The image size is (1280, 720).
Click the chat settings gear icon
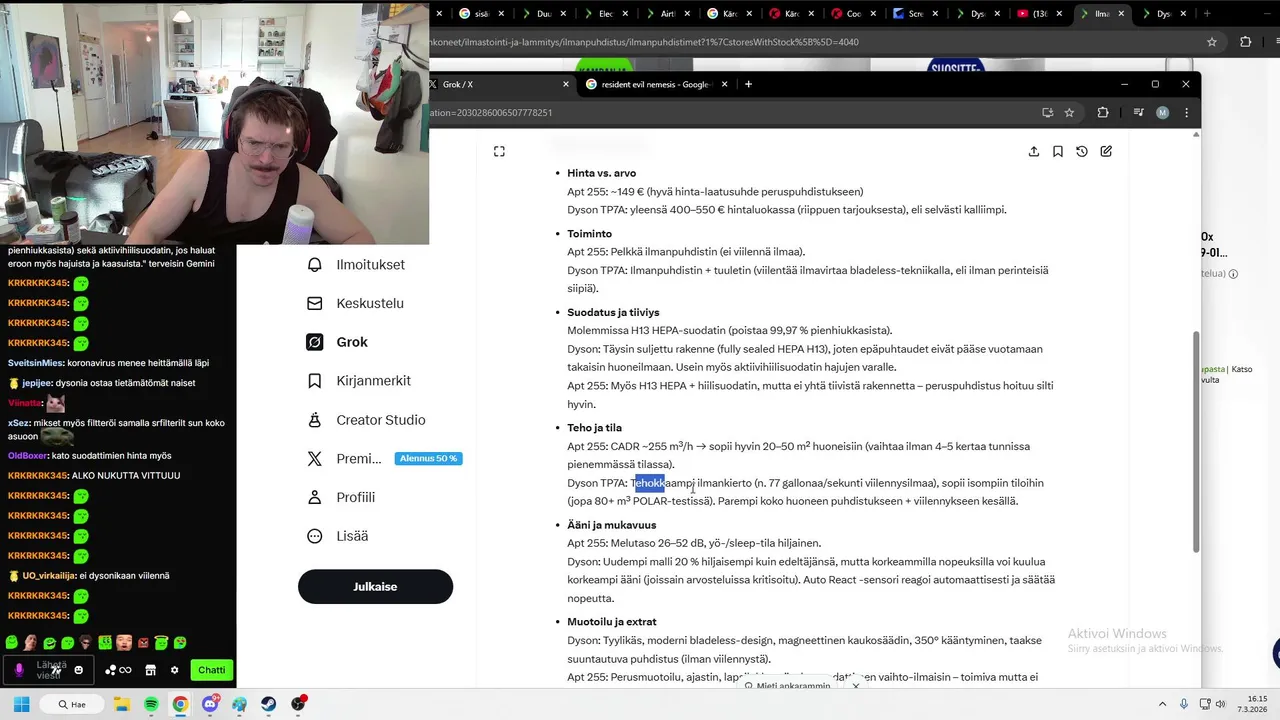coord(174,670)
